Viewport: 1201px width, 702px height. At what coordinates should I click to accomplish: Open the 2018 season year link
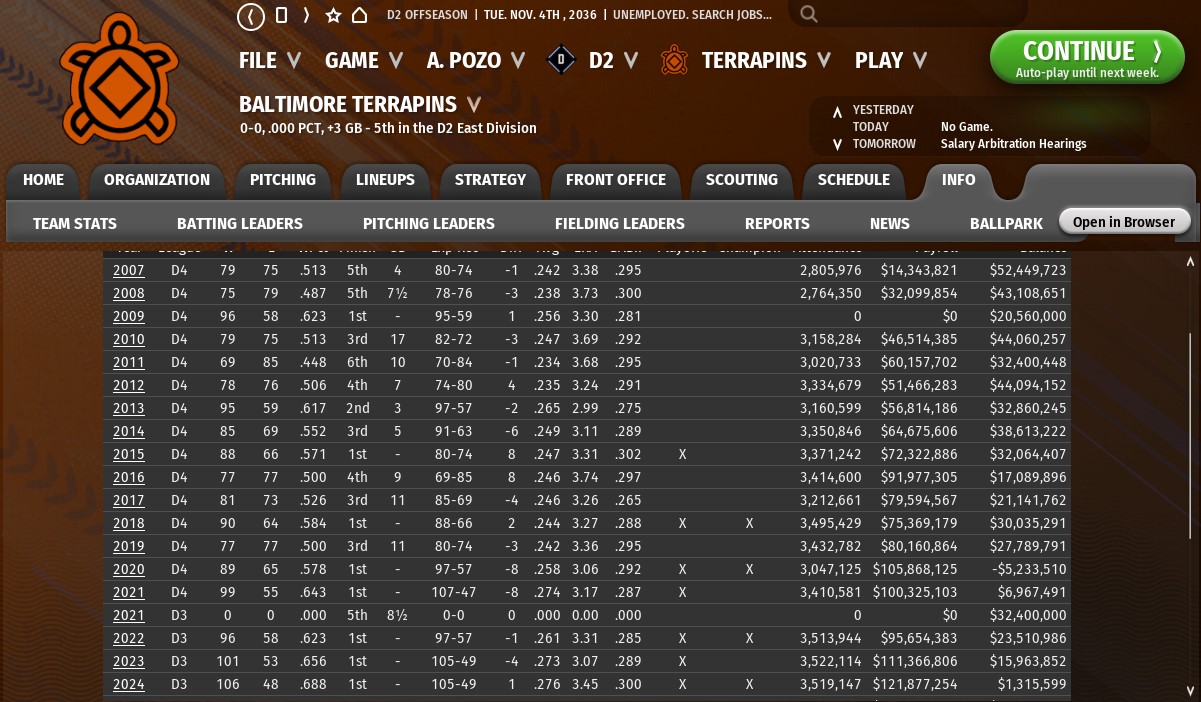pyautogui.click(x=128, y=523)
